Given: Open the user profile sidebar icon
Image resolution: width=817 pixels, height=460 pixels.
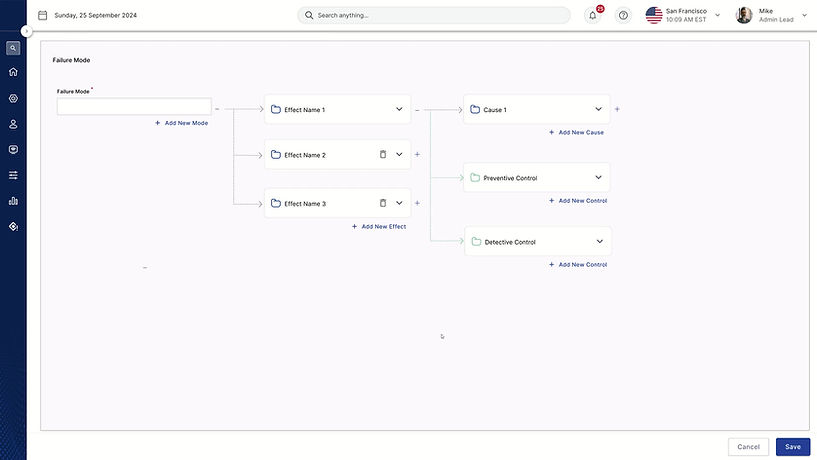Looking at the screenshot, I should (x=13, y=124).
